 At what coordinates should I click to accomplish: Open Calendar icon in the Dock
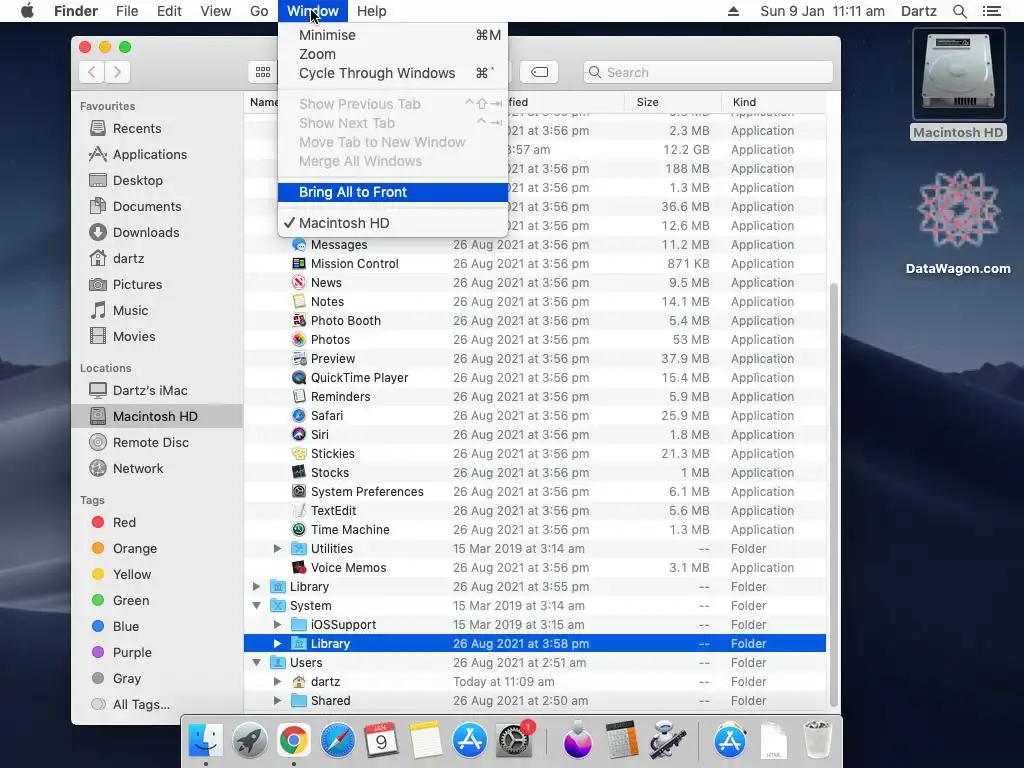click(381, 740)
